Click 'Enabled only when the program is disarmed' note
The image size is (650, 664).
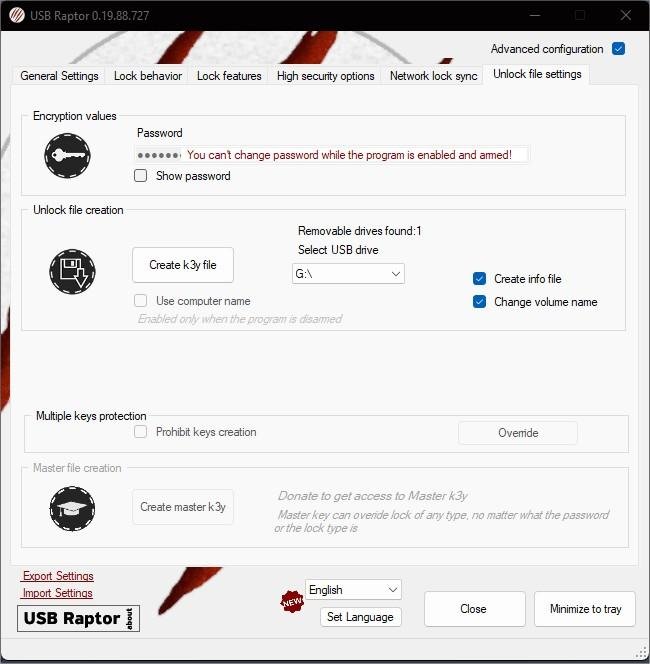pyautogui.click(x=240, y=319)
